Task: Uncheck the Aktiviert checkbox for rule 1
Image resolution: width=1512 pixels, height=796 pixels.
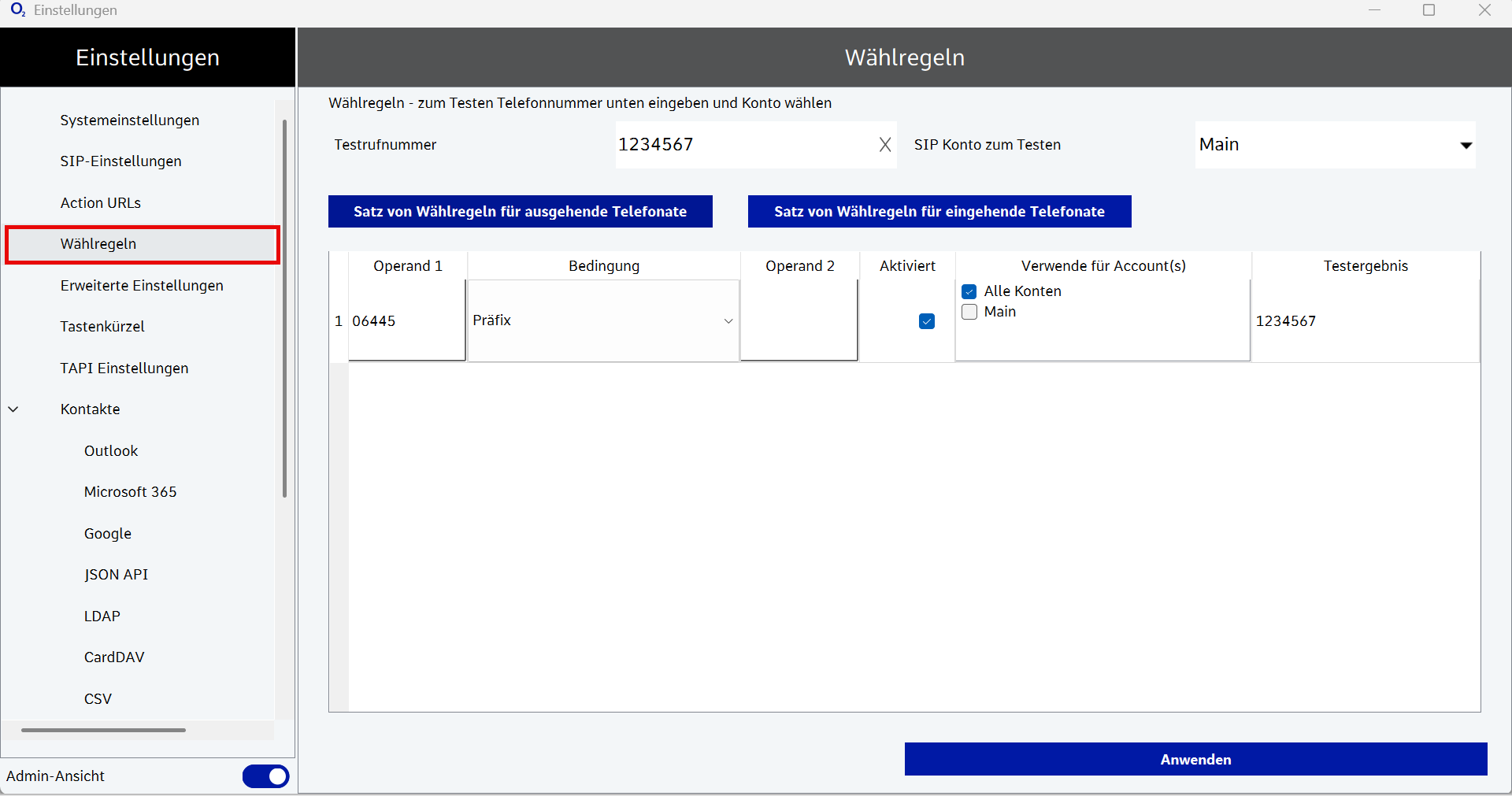Action: pyautogui.click(x=927, y=321)
